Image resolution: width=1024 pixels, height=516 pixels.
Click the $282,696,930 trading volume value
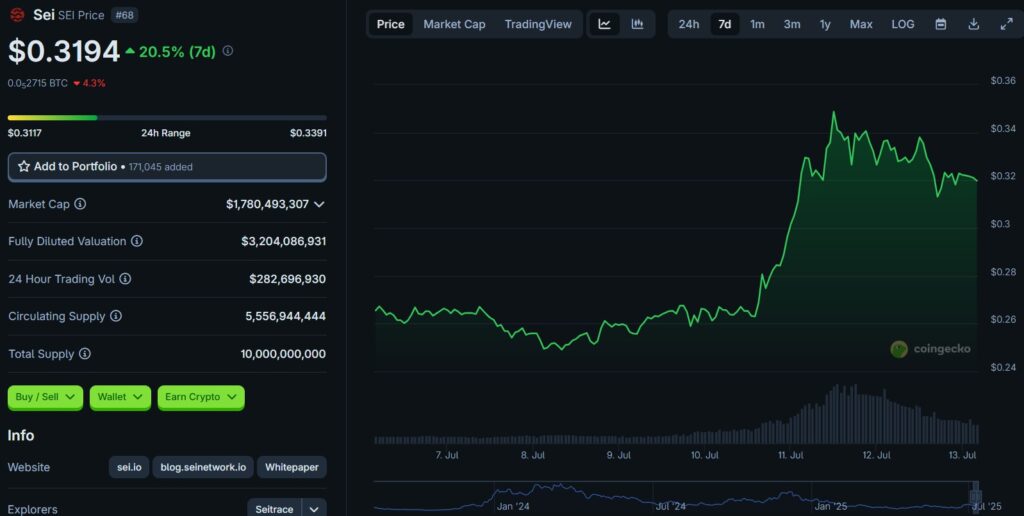pos(287,279)
